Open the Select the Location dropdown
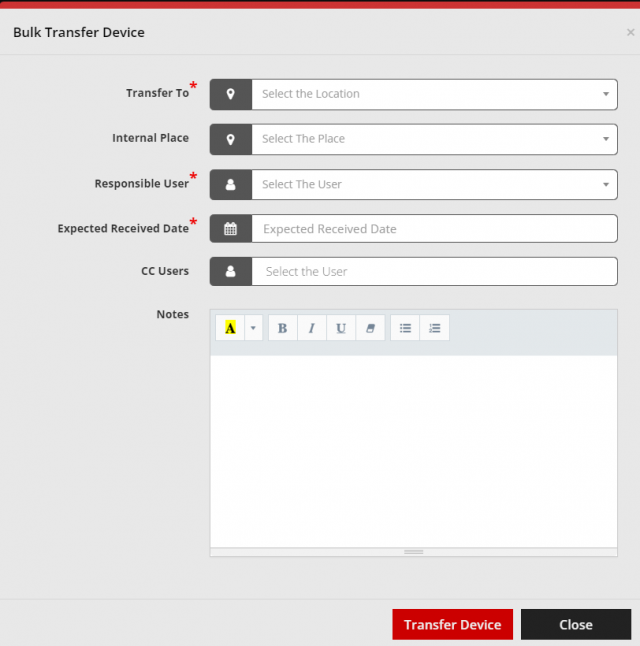This screenshot has height=646, width=640. (x=434, y=94)
